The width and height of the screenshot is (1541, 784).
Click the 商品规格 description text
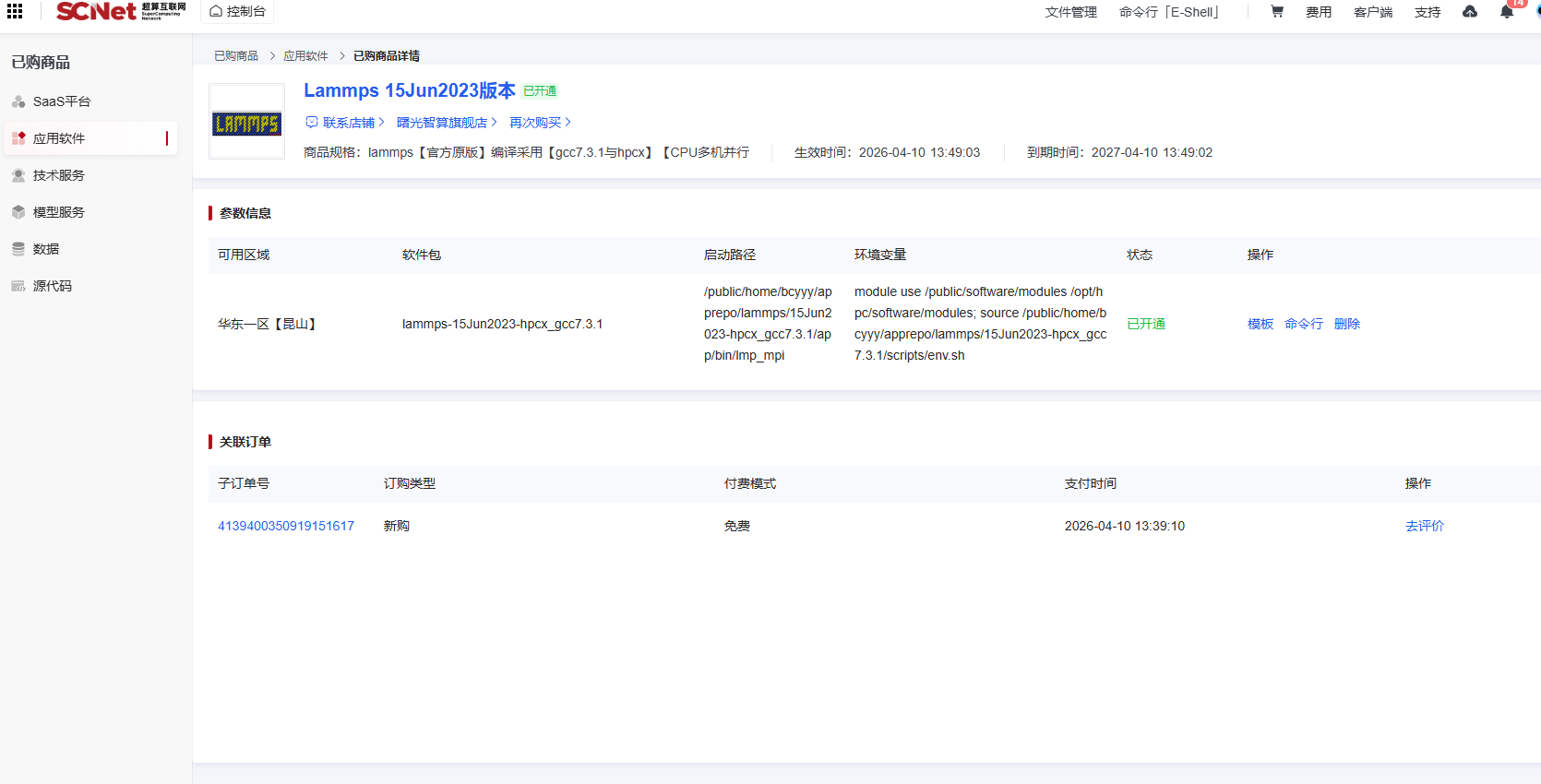(526, 152)
